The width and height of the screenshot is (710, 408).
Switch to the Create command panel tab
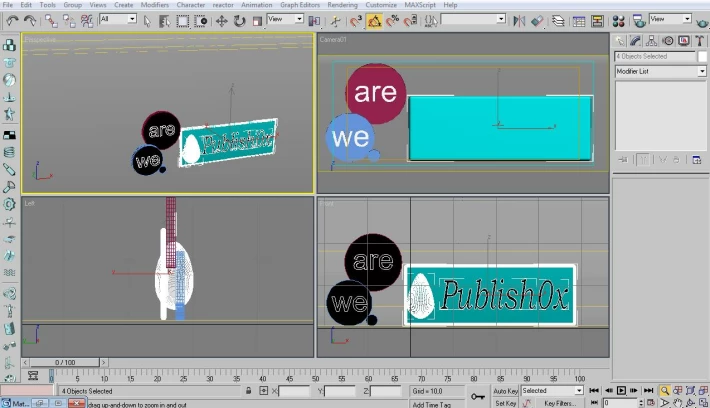[x=619, y=41]
